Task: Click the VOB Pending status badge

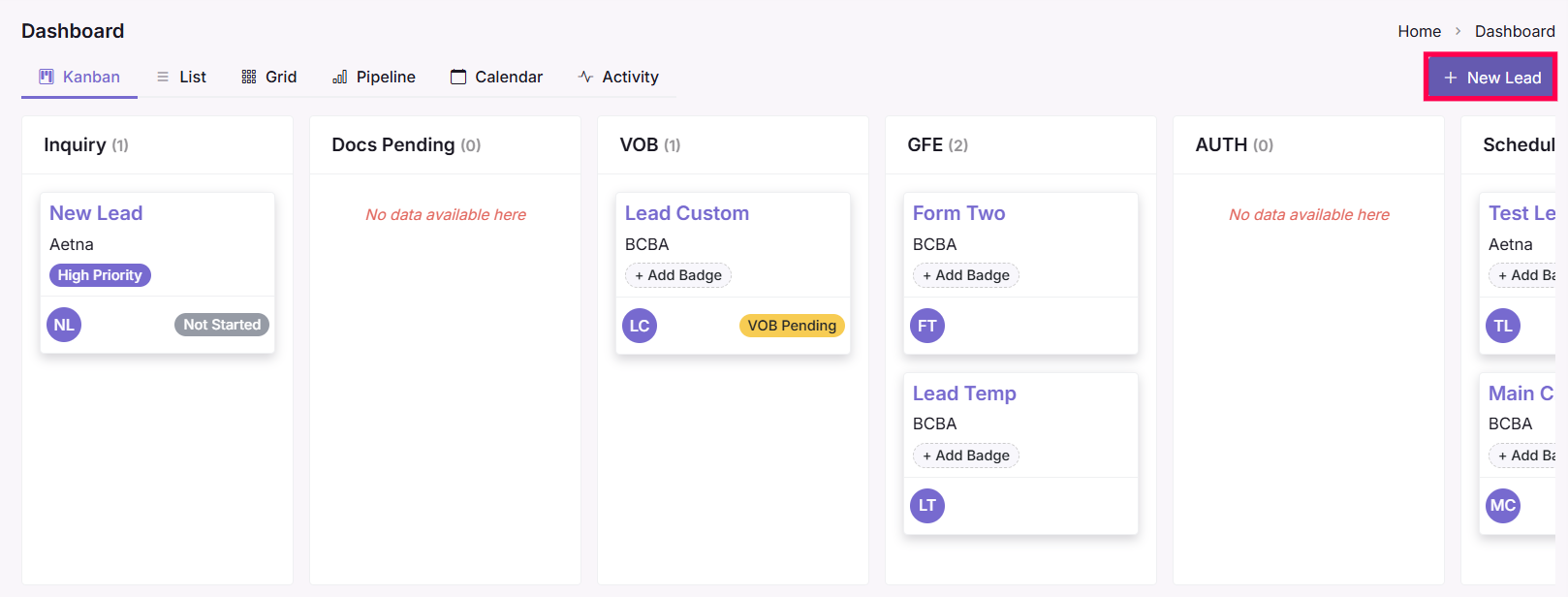Action: tap(792, 326)
